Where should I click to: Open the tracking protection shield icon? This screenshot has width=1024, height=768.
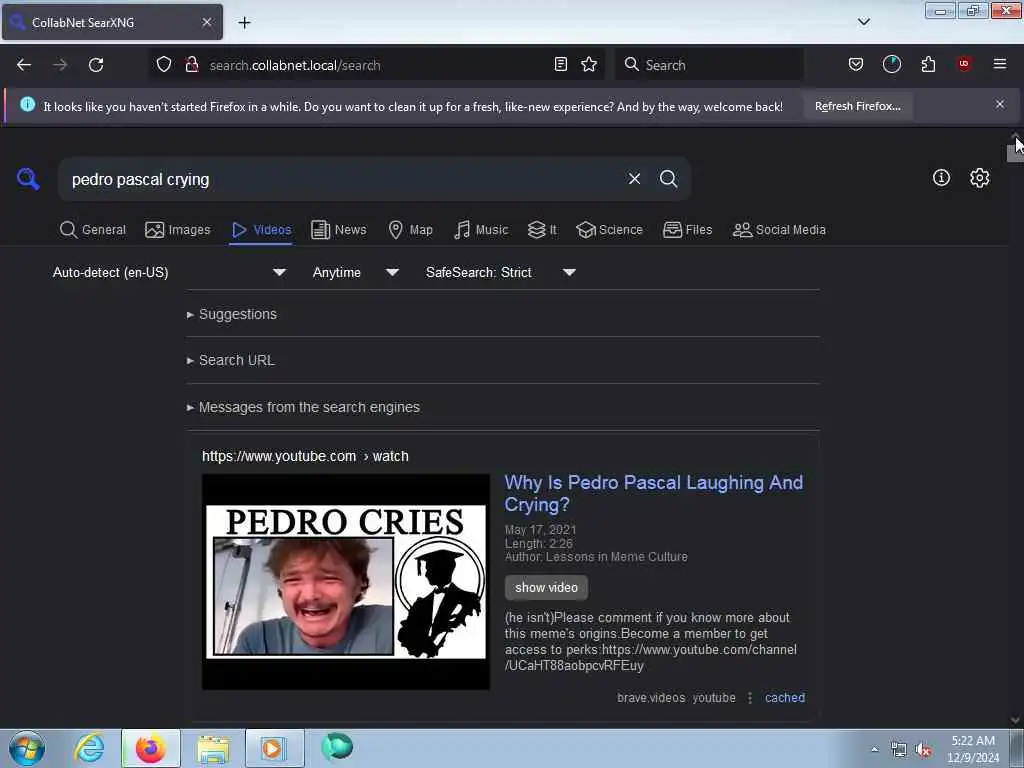tap(164, 65)
